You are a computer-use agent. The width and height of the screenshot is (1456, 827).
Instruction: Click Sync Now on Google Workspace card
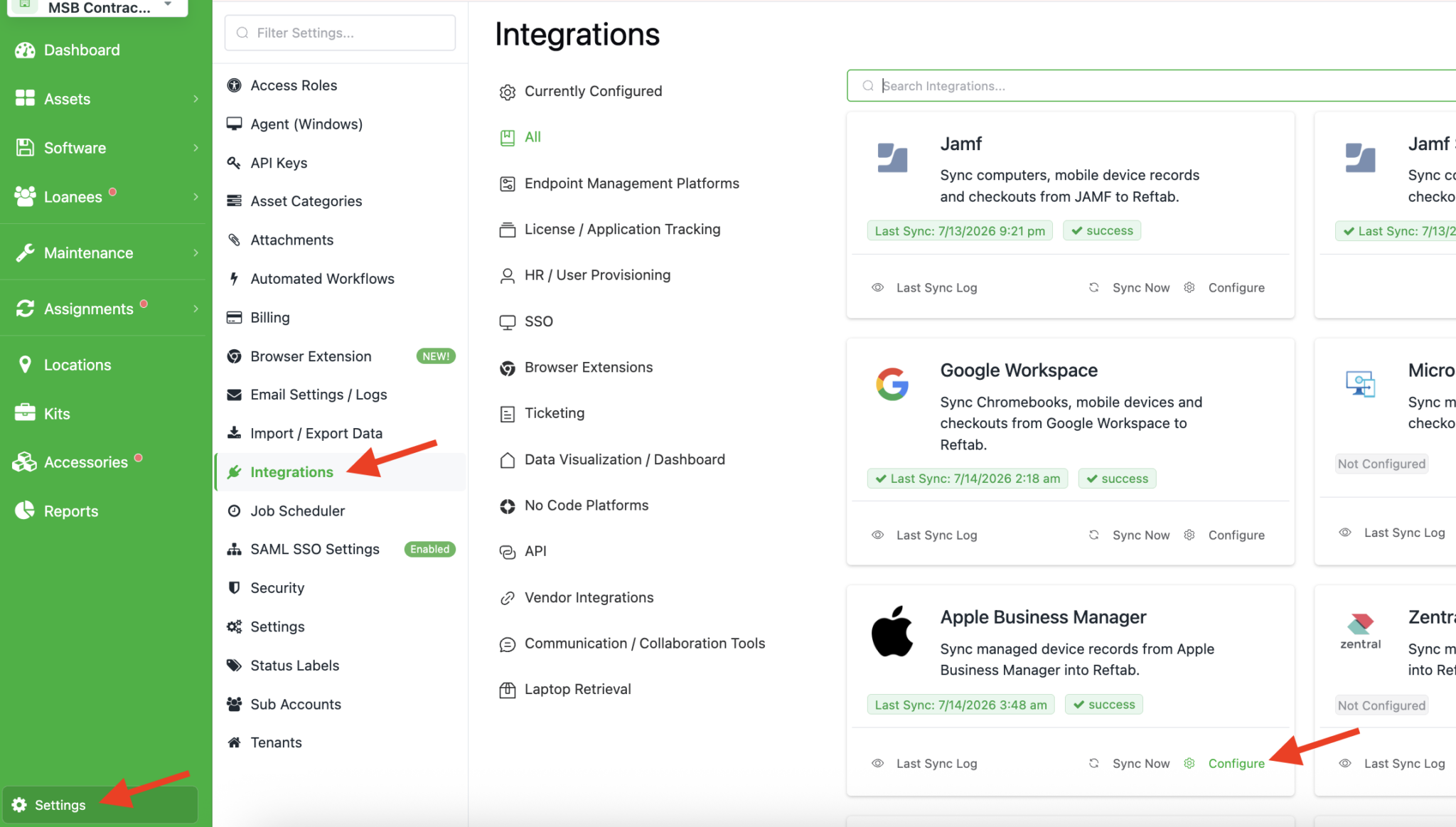[x=1140, y=535]
